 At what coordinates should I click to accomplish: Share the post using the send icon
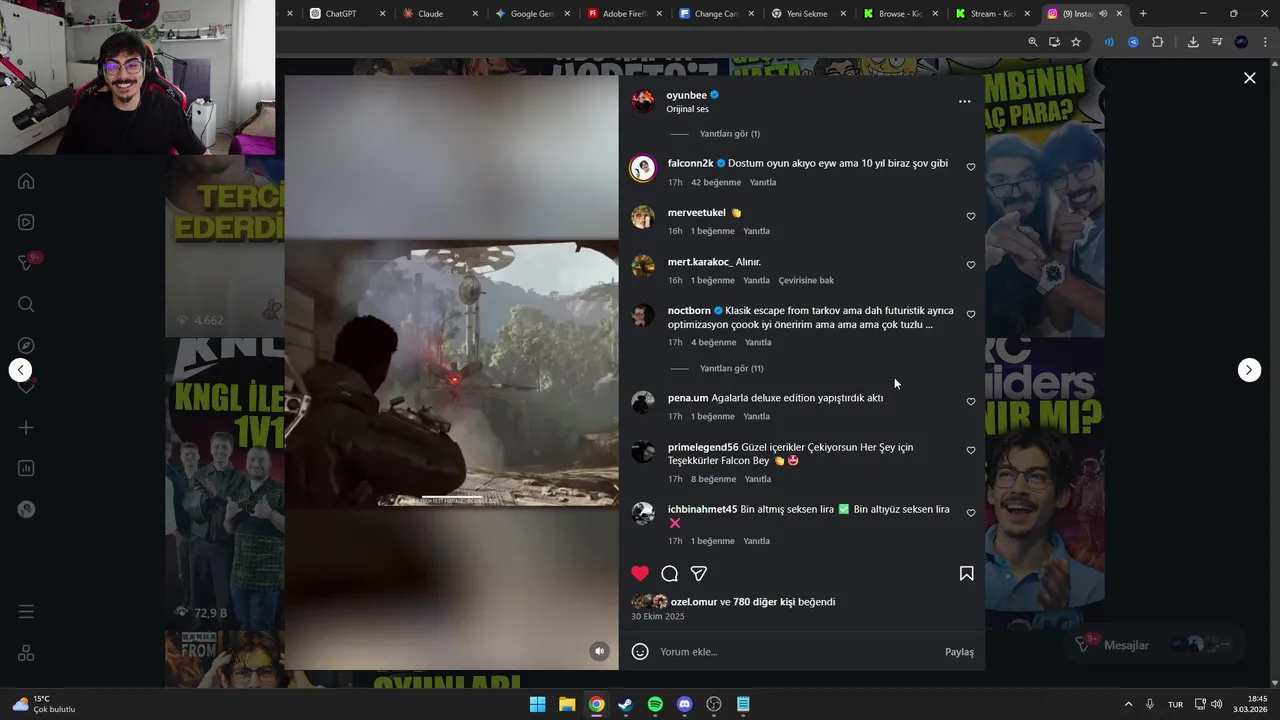[x=699, y=573]
